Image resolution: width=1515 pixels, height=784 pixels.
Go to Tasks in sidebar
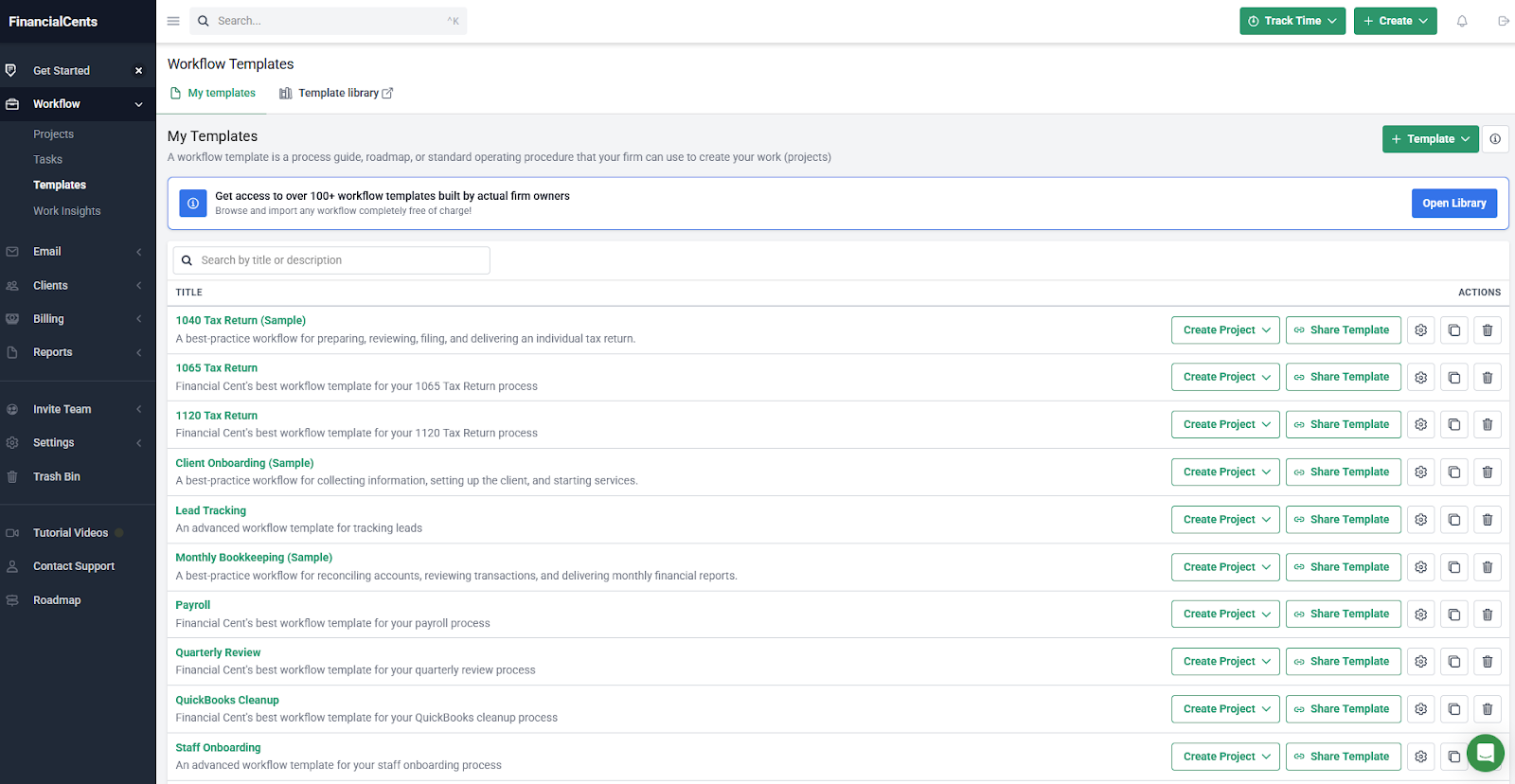47,160
